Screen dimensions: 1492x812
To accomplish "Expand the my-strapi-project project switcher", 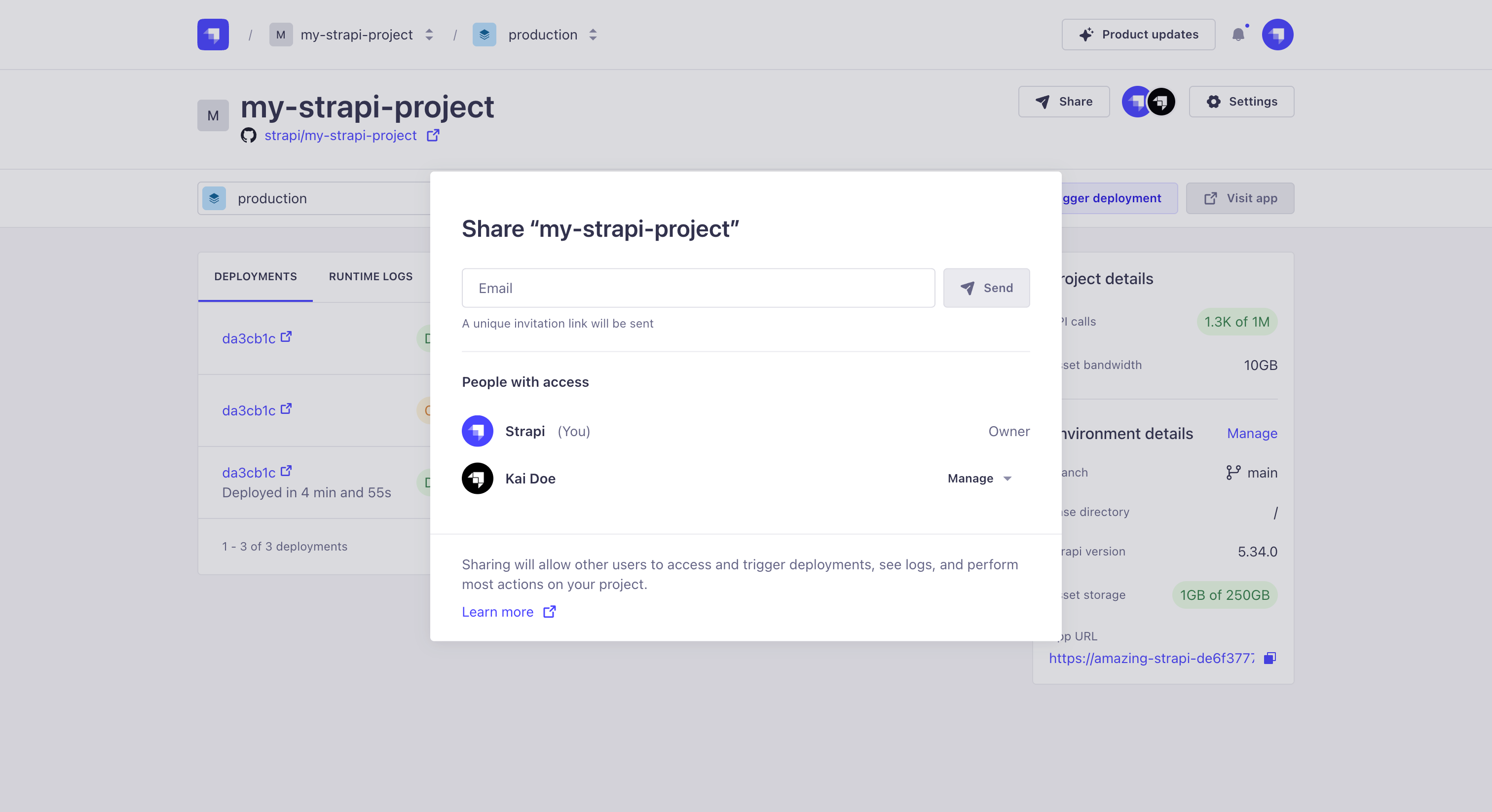I will pos(429,34).
